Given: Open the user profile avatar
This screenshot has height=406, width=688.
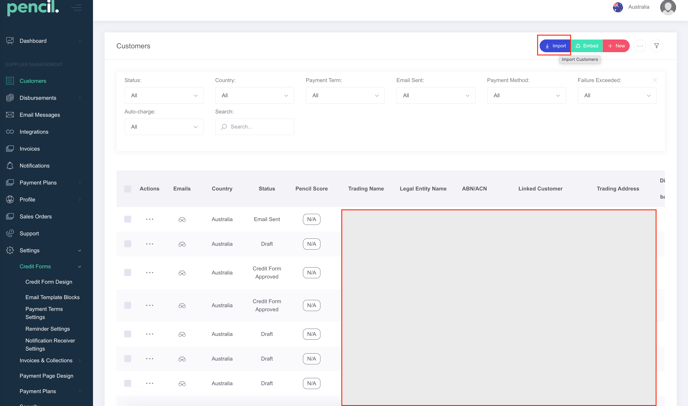Looking at the screenshot, I should point(668,7).
